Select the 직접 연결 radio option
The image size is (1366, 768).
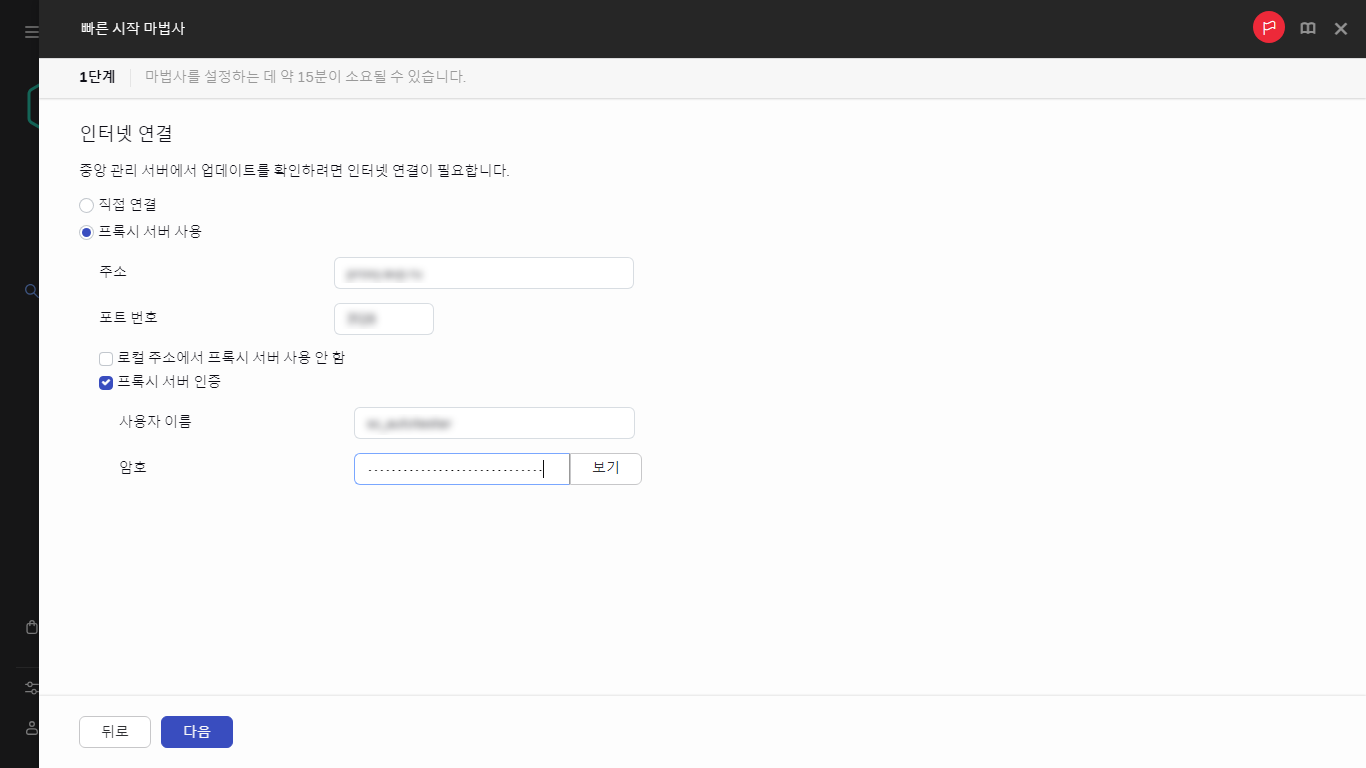tap(86, 205)
